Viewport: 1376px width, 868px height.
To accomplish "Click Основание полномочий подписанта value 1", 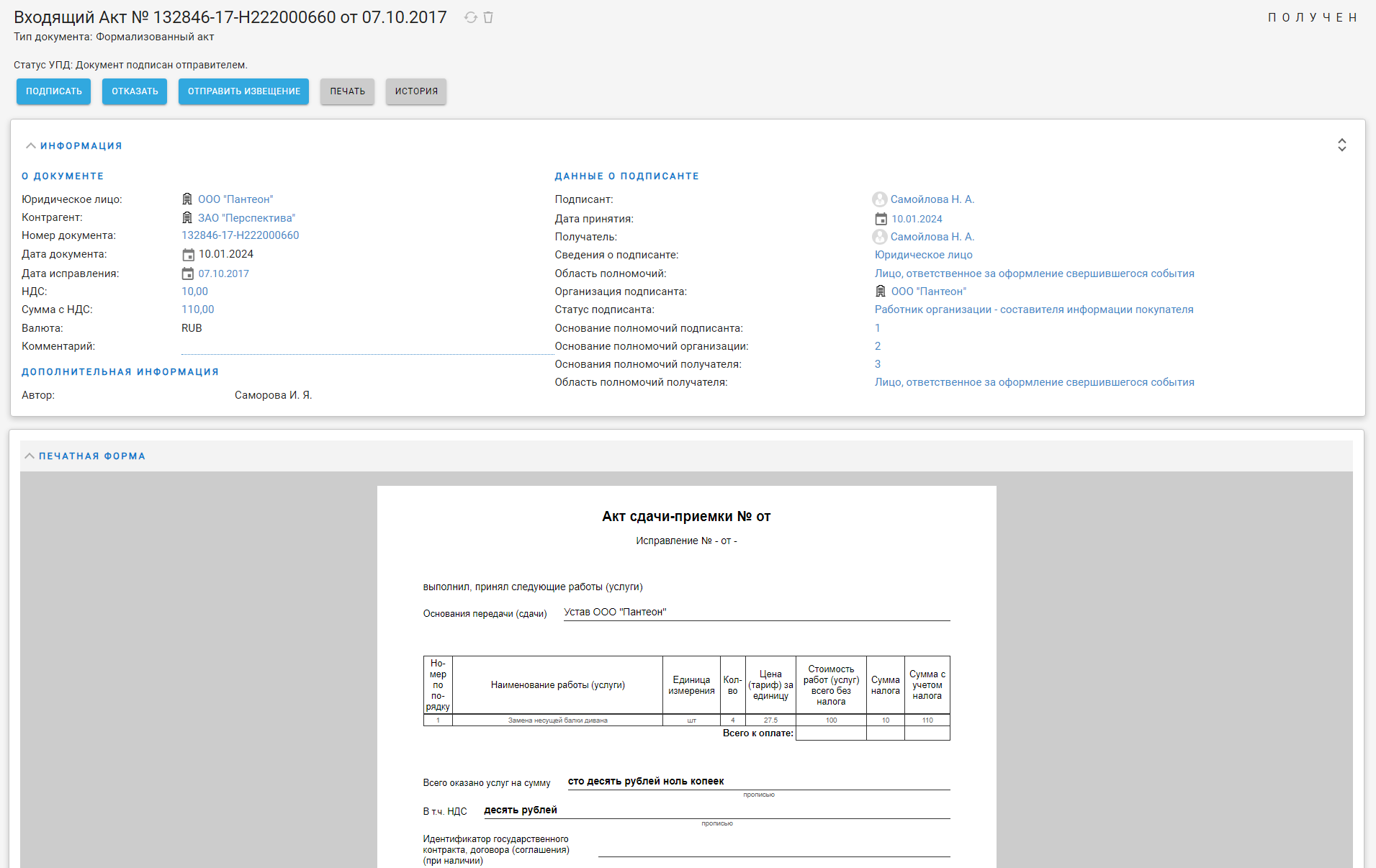I will click(x=877, y=328).
